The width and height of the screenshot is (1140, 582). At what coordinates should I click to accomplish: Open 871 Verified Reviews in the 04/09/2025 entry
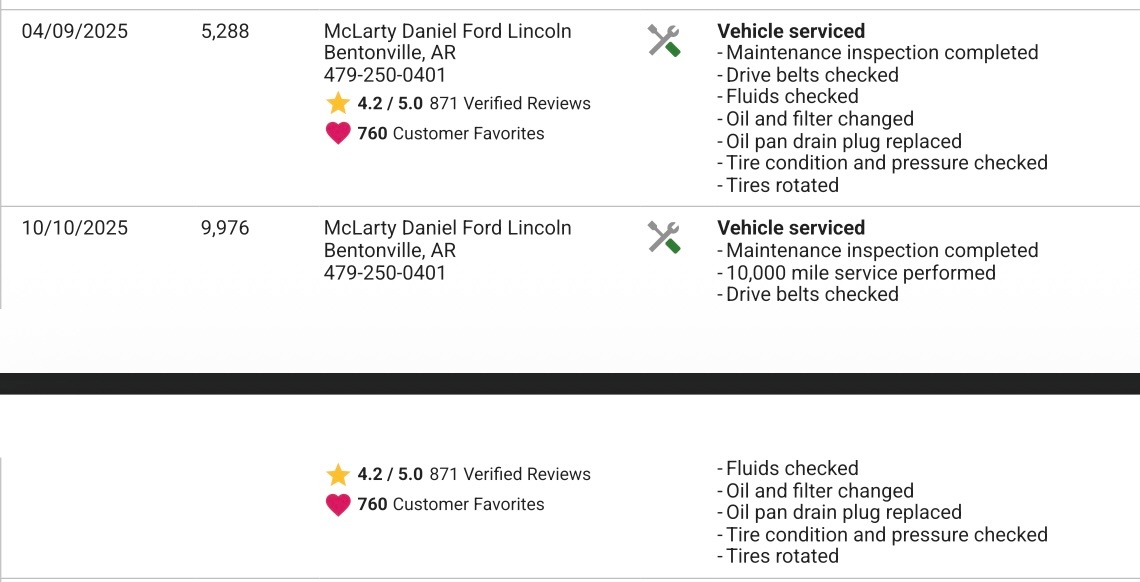coord(509,103)
